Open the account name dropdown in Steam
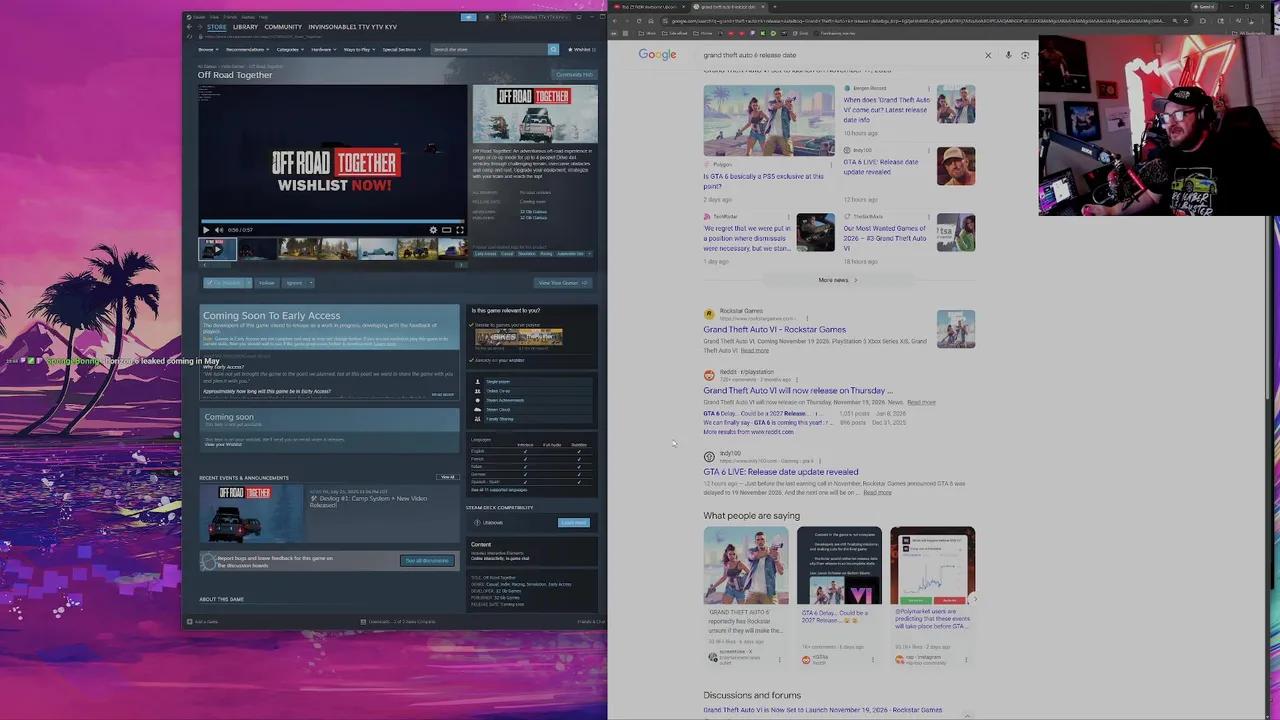The width and height of the screenshot is (1280, 720). (536, 17)
